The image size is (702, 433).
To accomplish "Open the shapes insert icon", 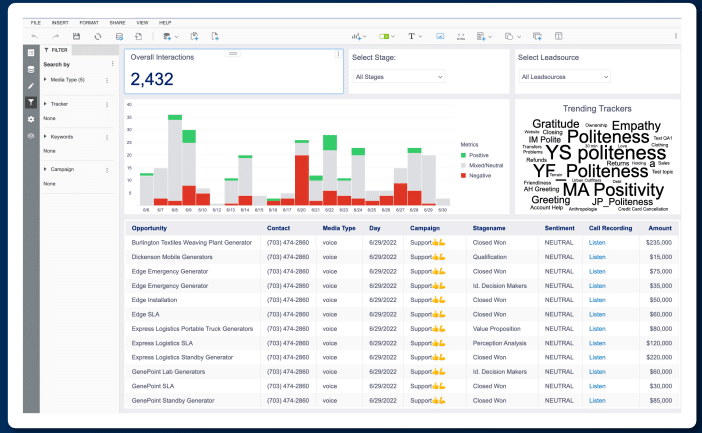I will [509, 36].
